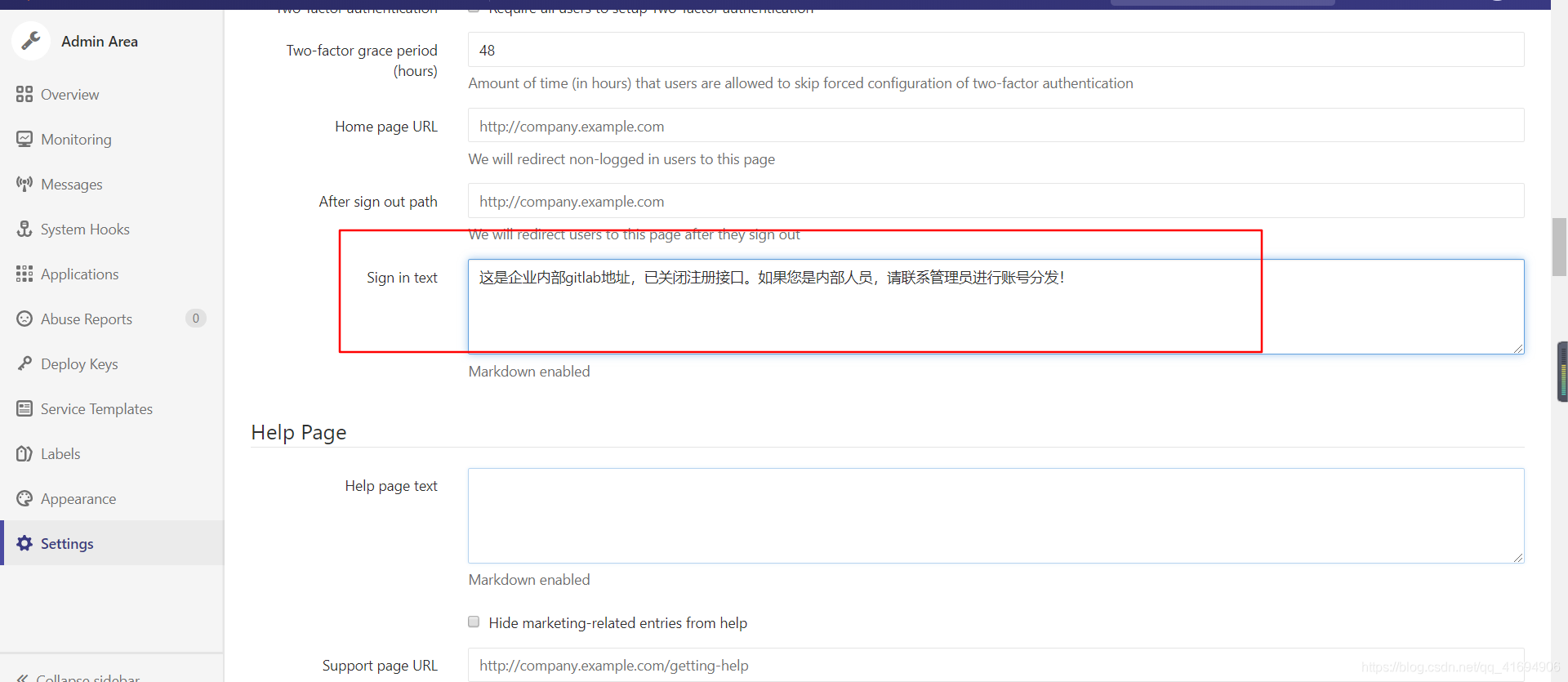Click the Help page text resize handle
Image resolution: width=1568 pixels, height=682 pixels.
[1517, 557]
